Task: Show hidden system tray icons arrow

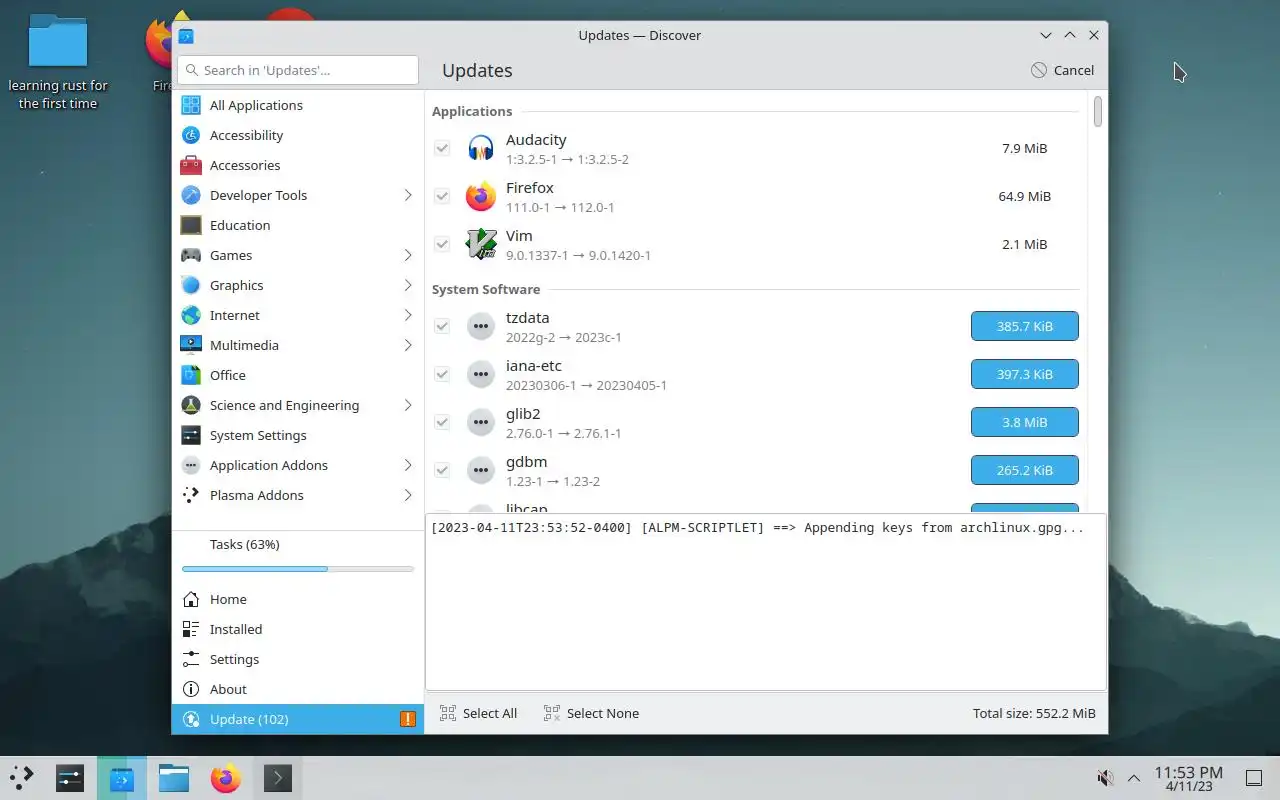Action: pyautogui.click(x=1134, y=778)
